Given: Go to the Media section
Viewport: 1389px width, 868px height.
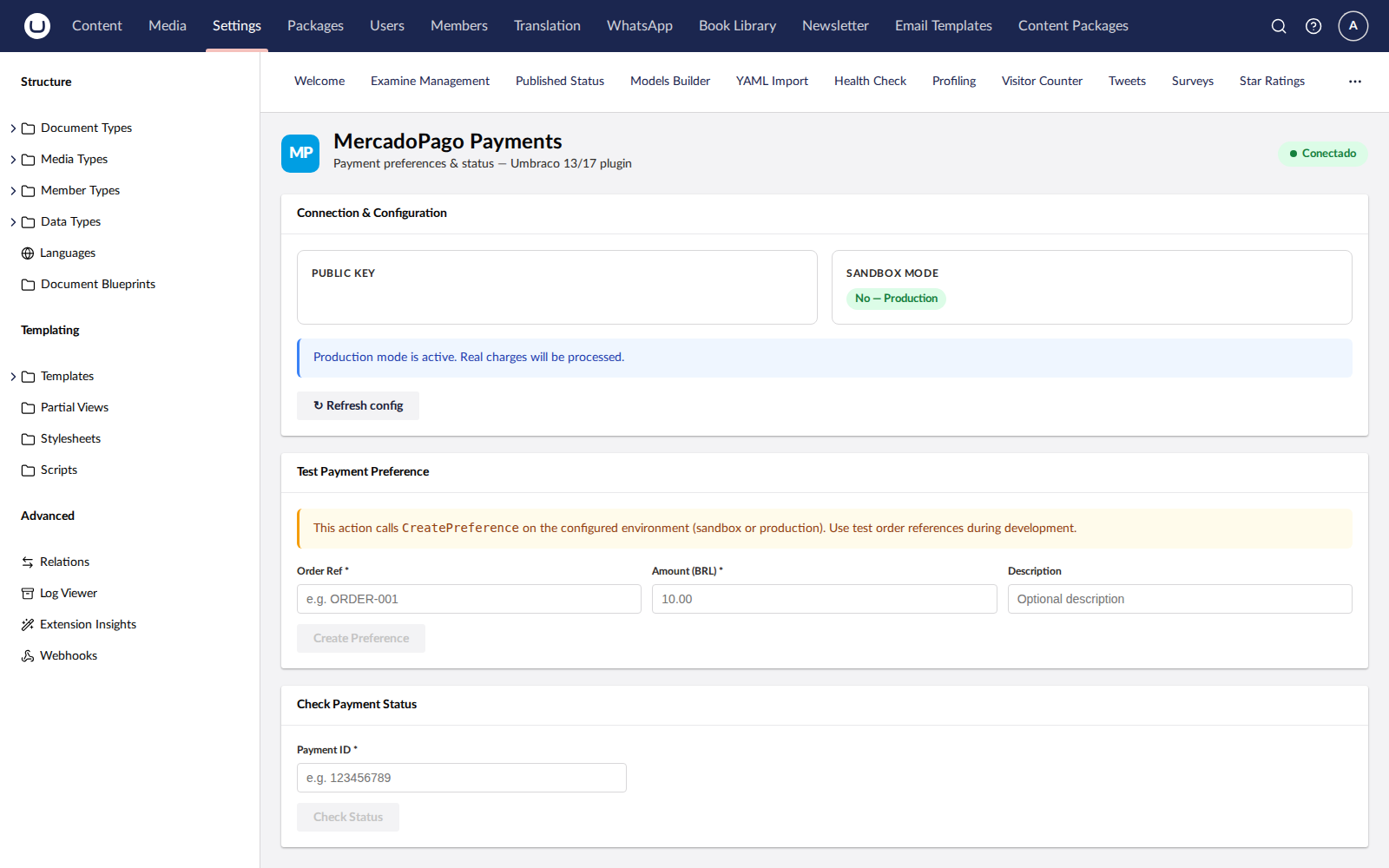Looking at the screenshot, I should pyautogui.click(x=168, y=26).
